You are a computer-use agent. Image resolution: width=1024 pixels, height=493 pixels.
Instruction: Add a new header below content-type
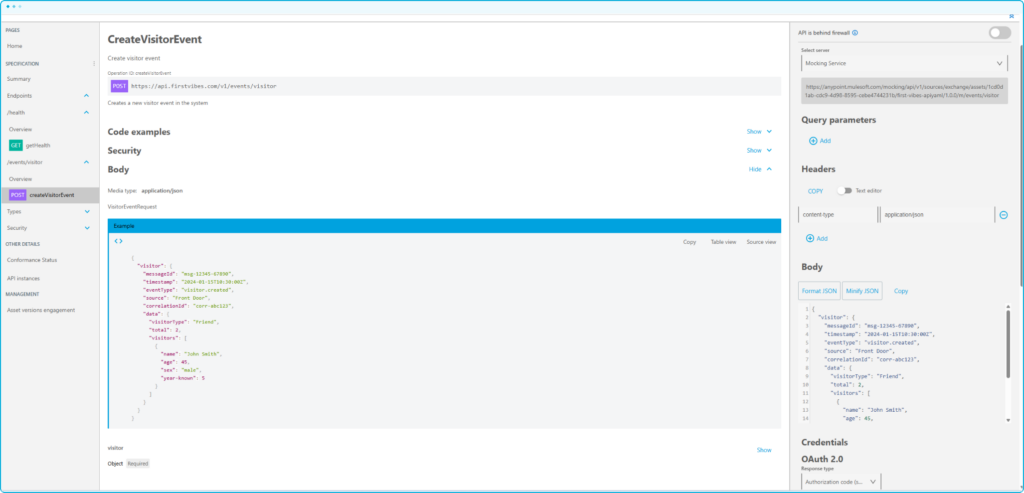pyautogui.click(x=817, y=238)
